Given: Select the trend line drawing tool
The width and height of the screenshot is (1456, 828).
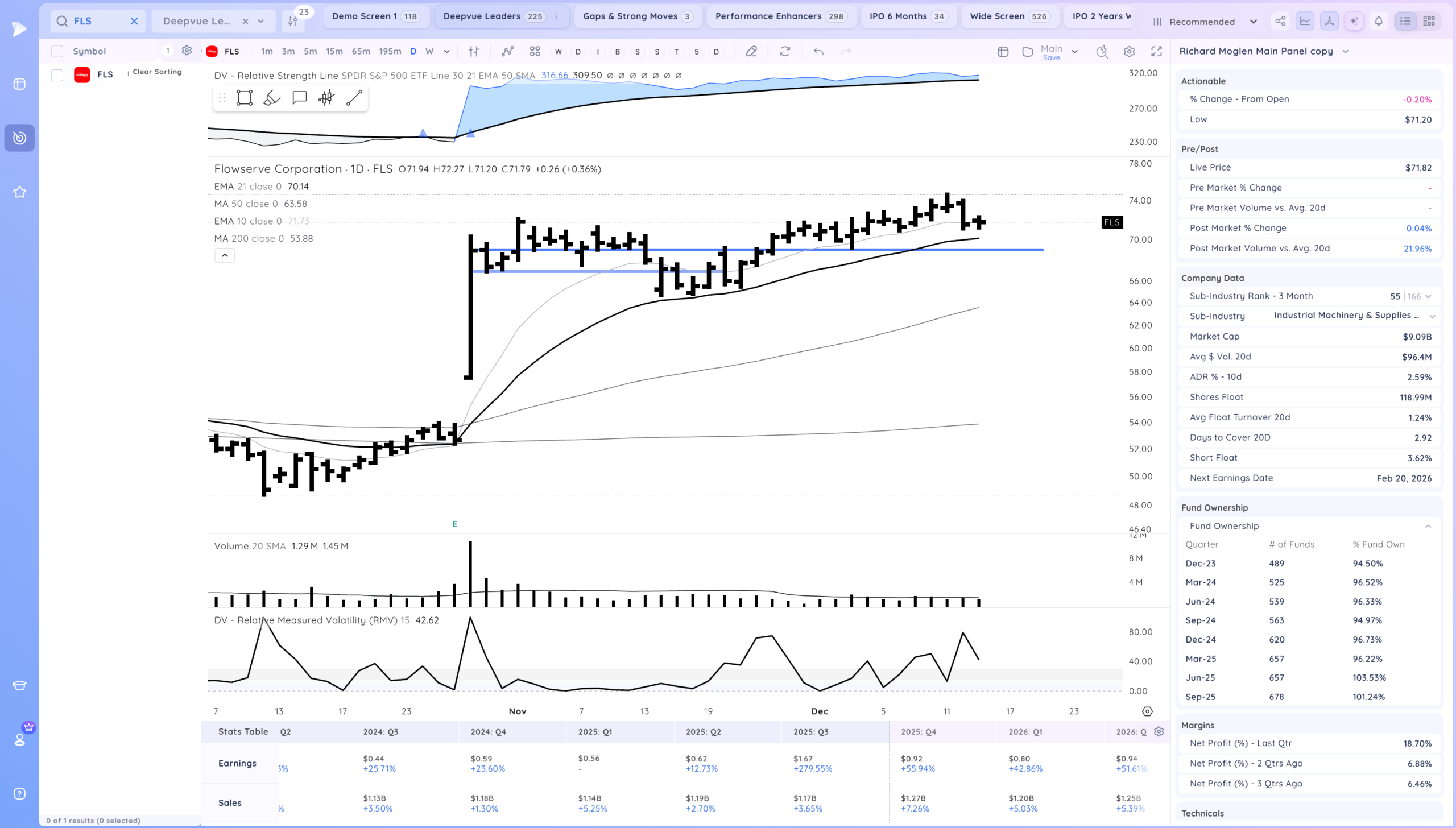Looking at the screenshot, I should pos(354,98).
